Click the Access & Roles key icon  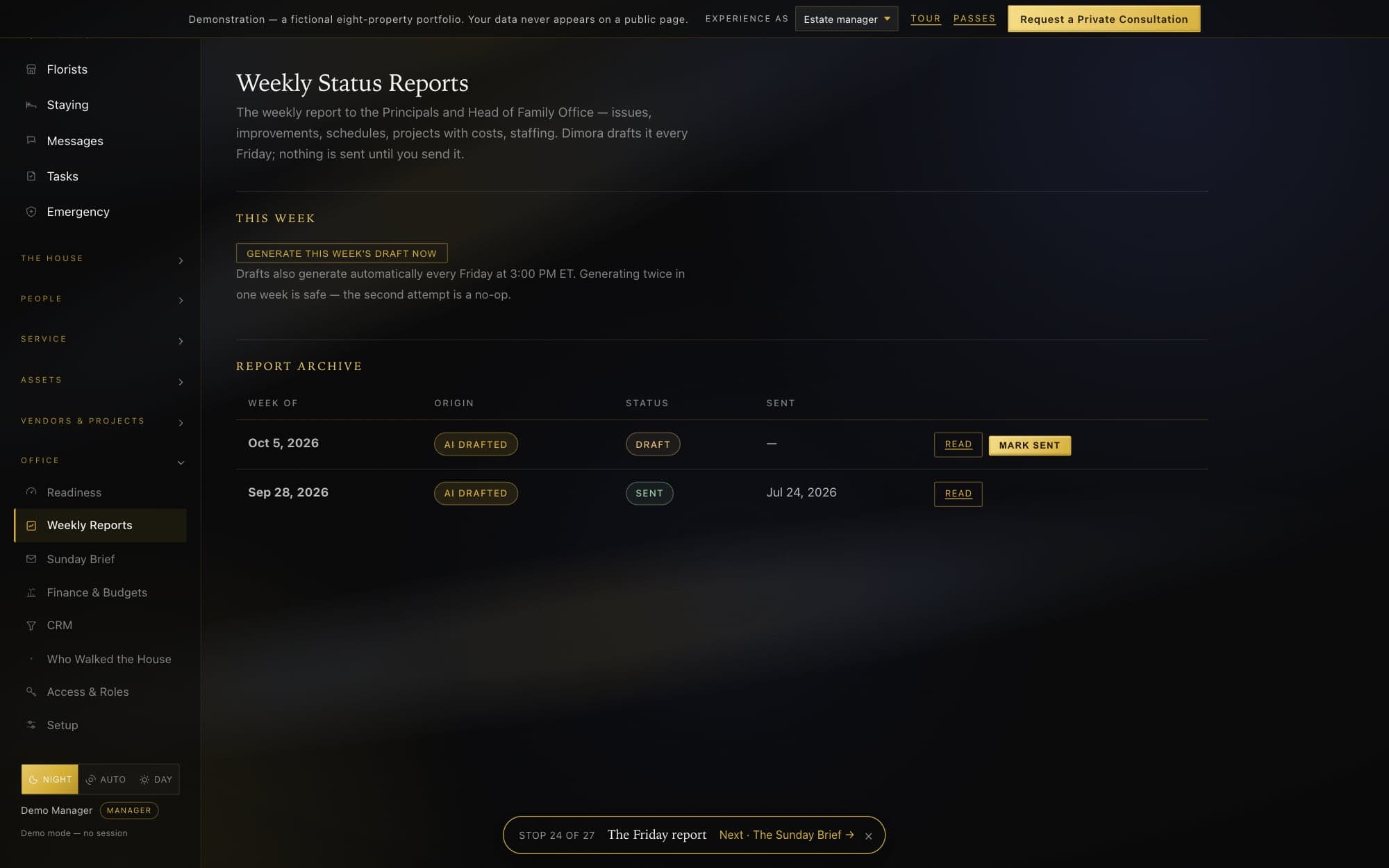point(31,692)
